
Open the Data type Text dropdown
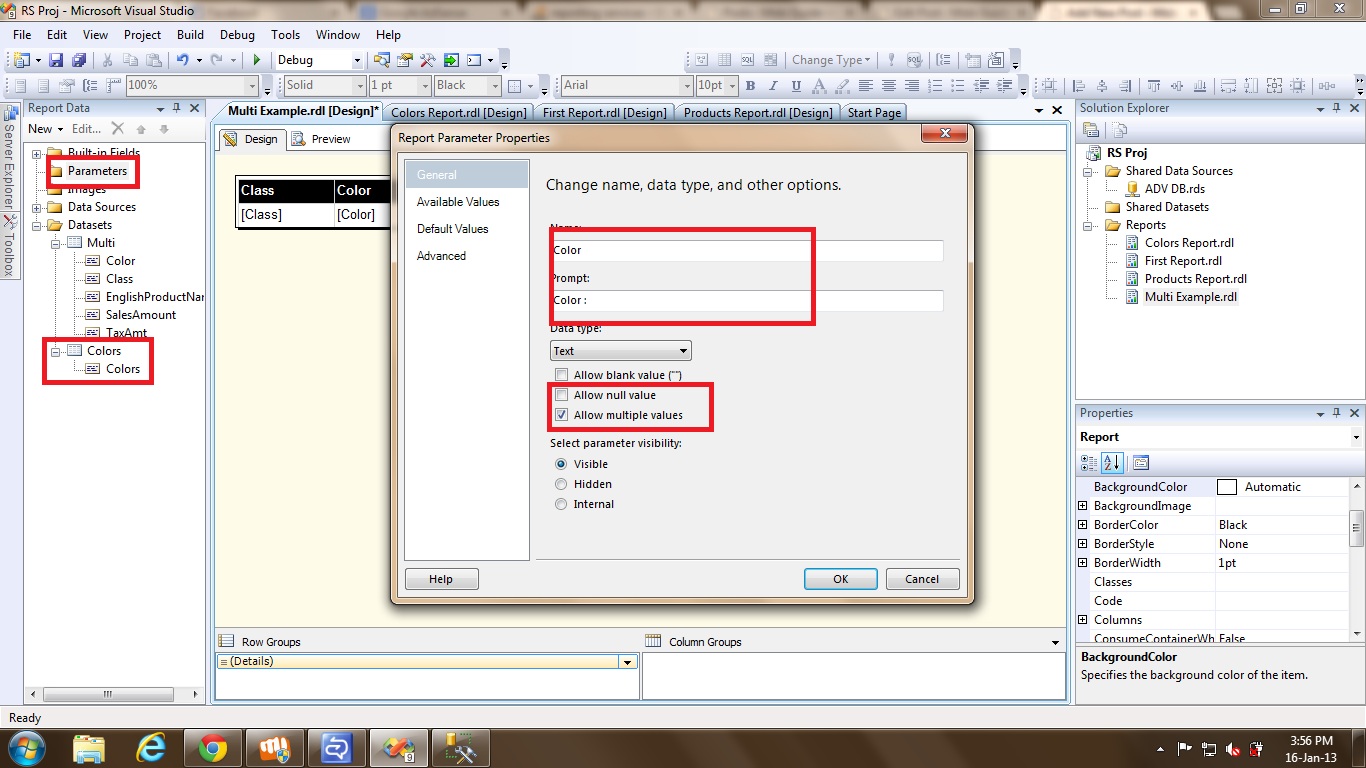click(x=620, y=351)
